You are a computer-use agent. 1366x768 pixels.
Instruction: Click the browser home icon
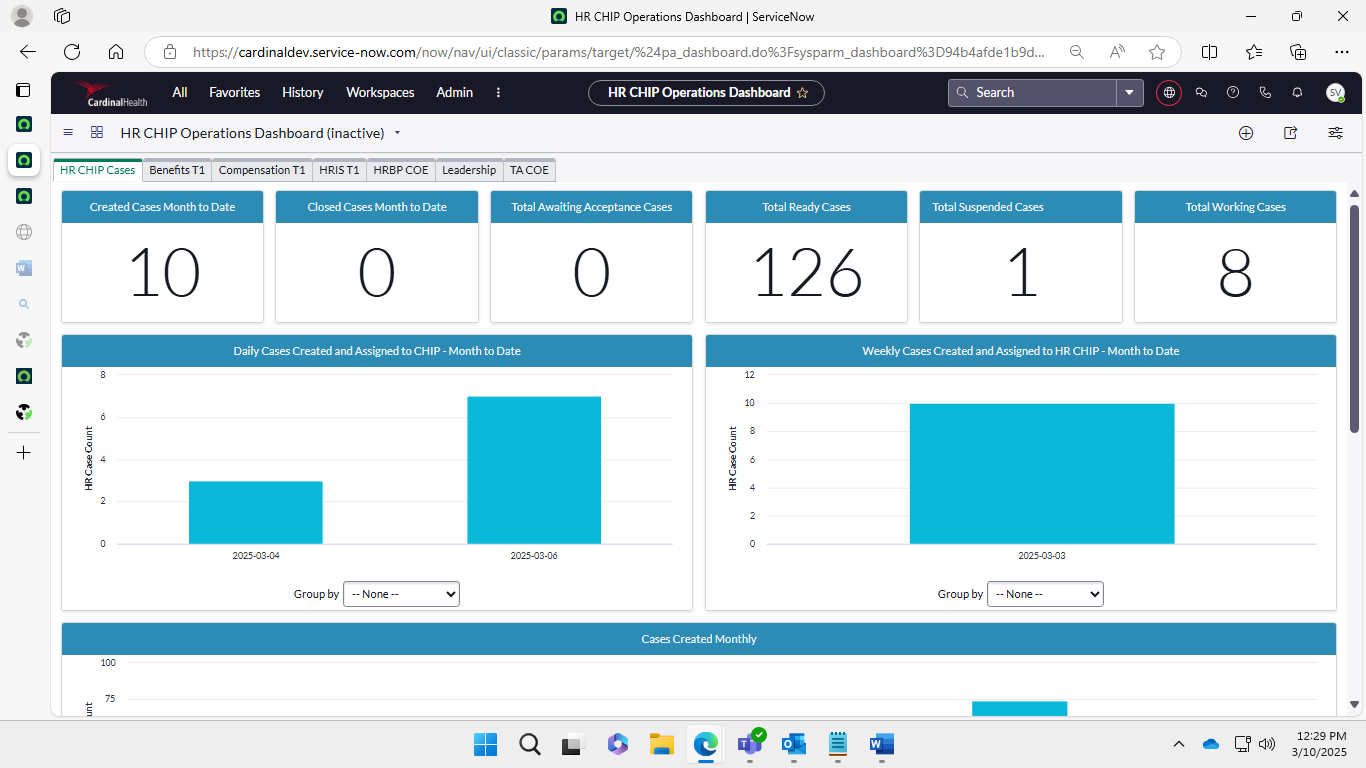click(116, 52)
